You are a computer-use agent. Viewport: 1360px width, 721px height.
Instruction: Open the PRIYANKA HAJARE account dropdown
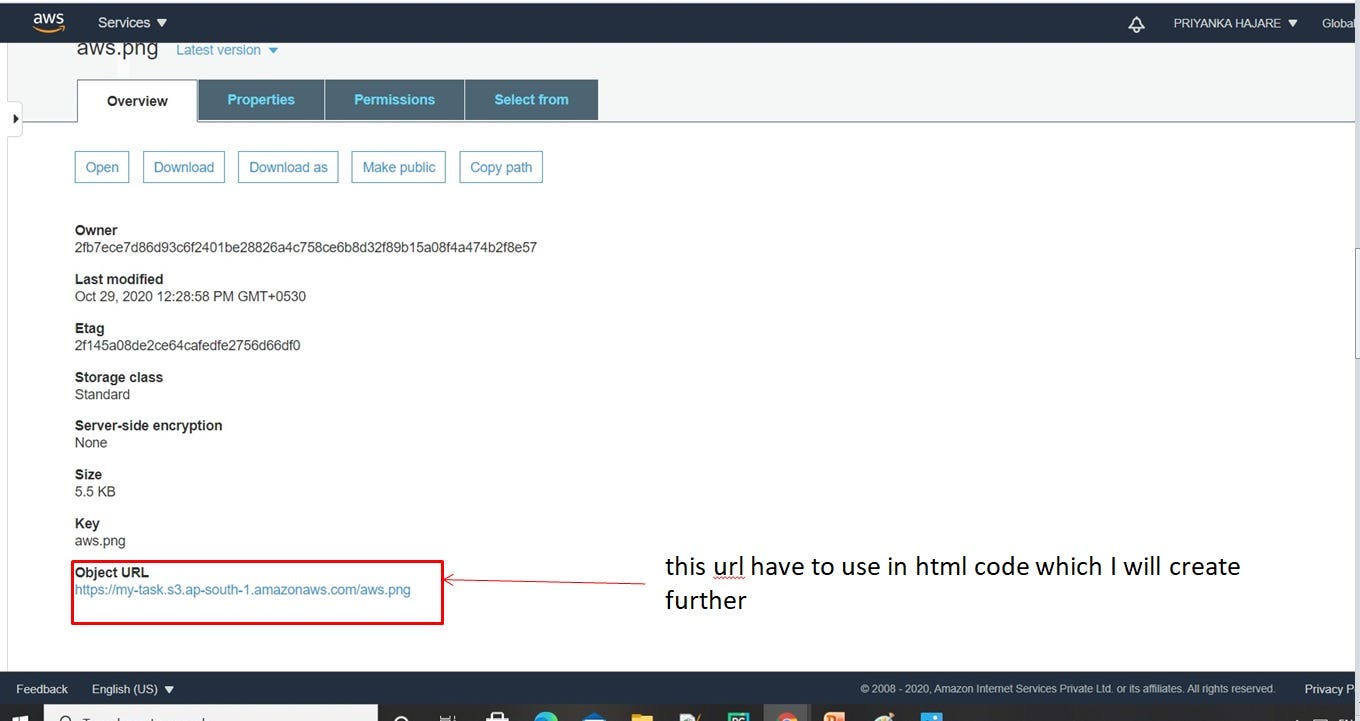1235,23
